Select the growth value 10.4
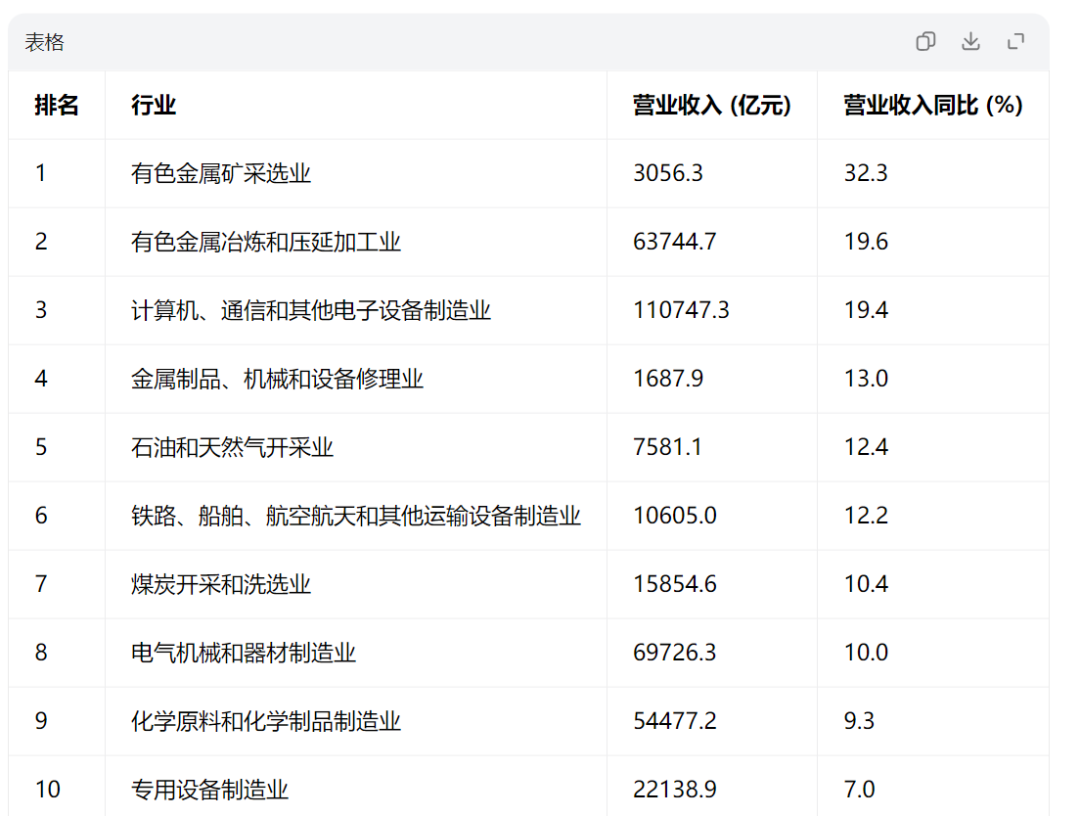The height and width of the screenshot is (816, 1080). click(x=866, y=584)
